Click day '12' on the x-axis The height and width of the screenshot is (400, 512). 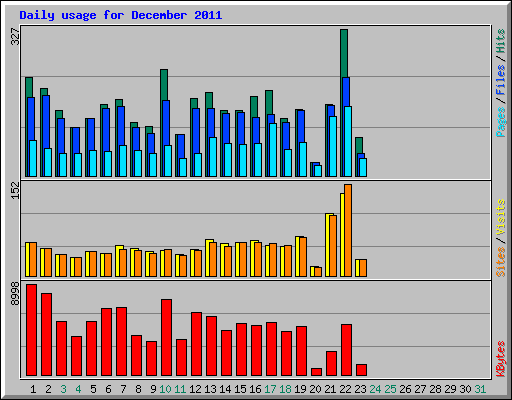[x=195, y=389]
